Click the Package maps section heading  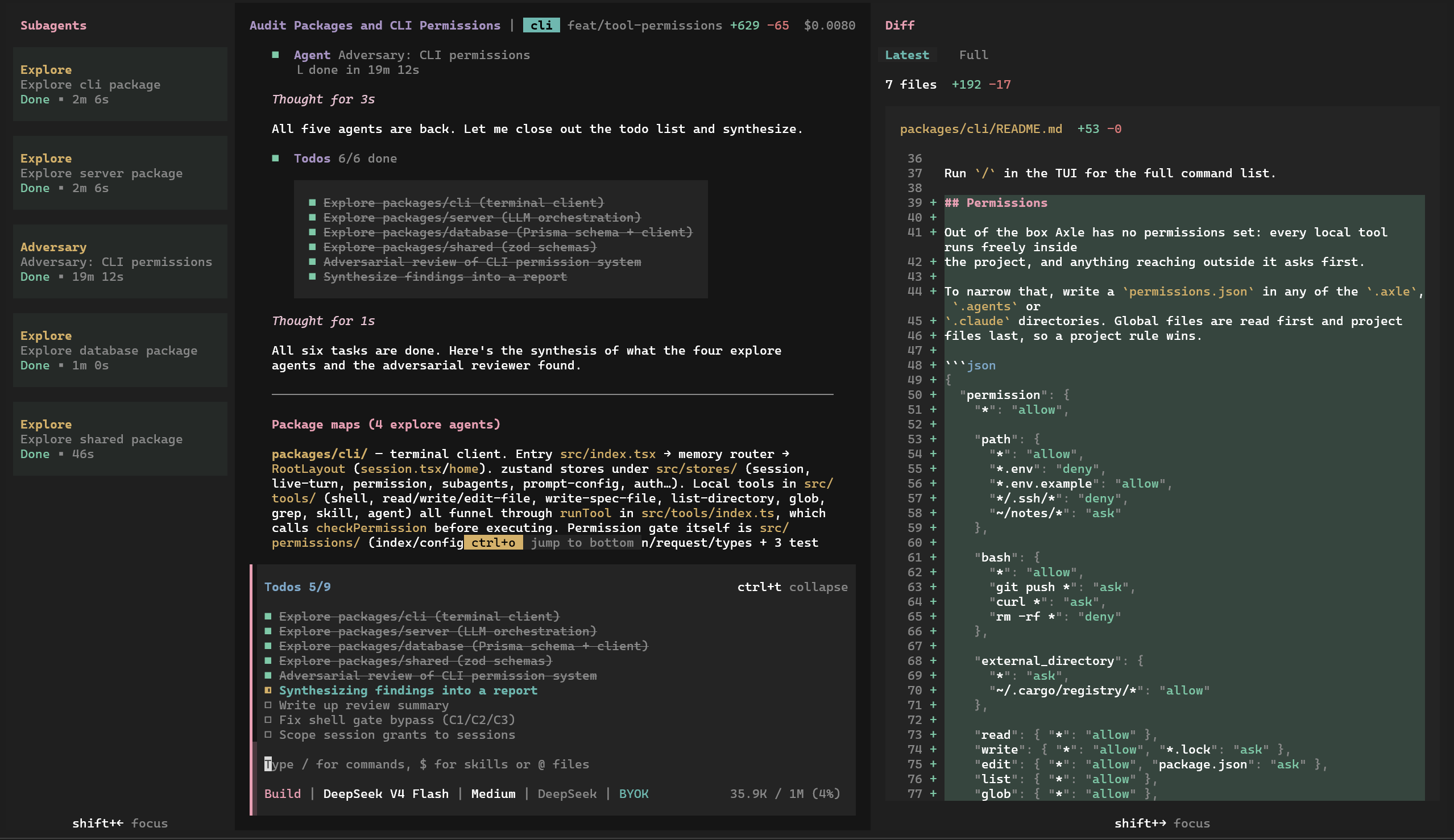pos(386,425)
